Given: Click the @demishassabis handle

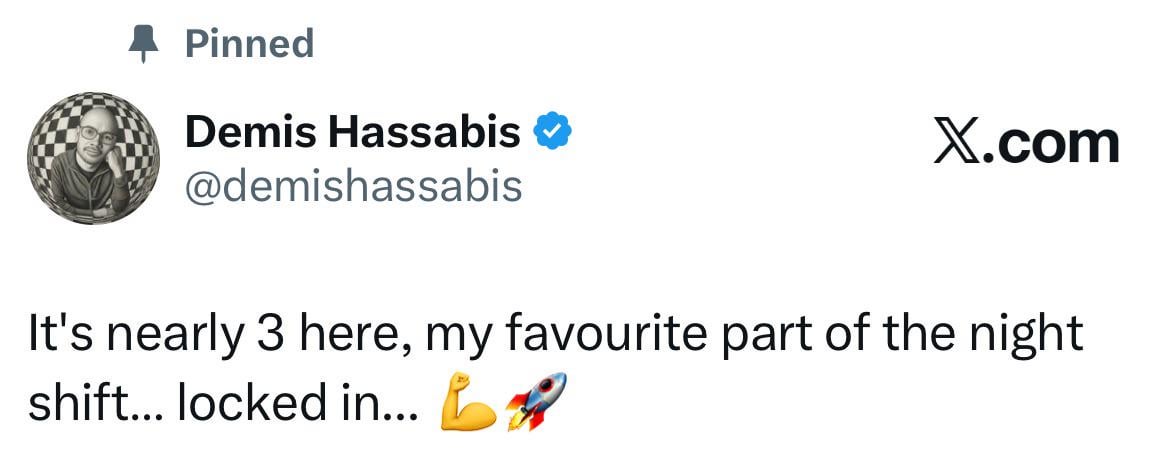Looking at the screenshot, I should 353,185.
